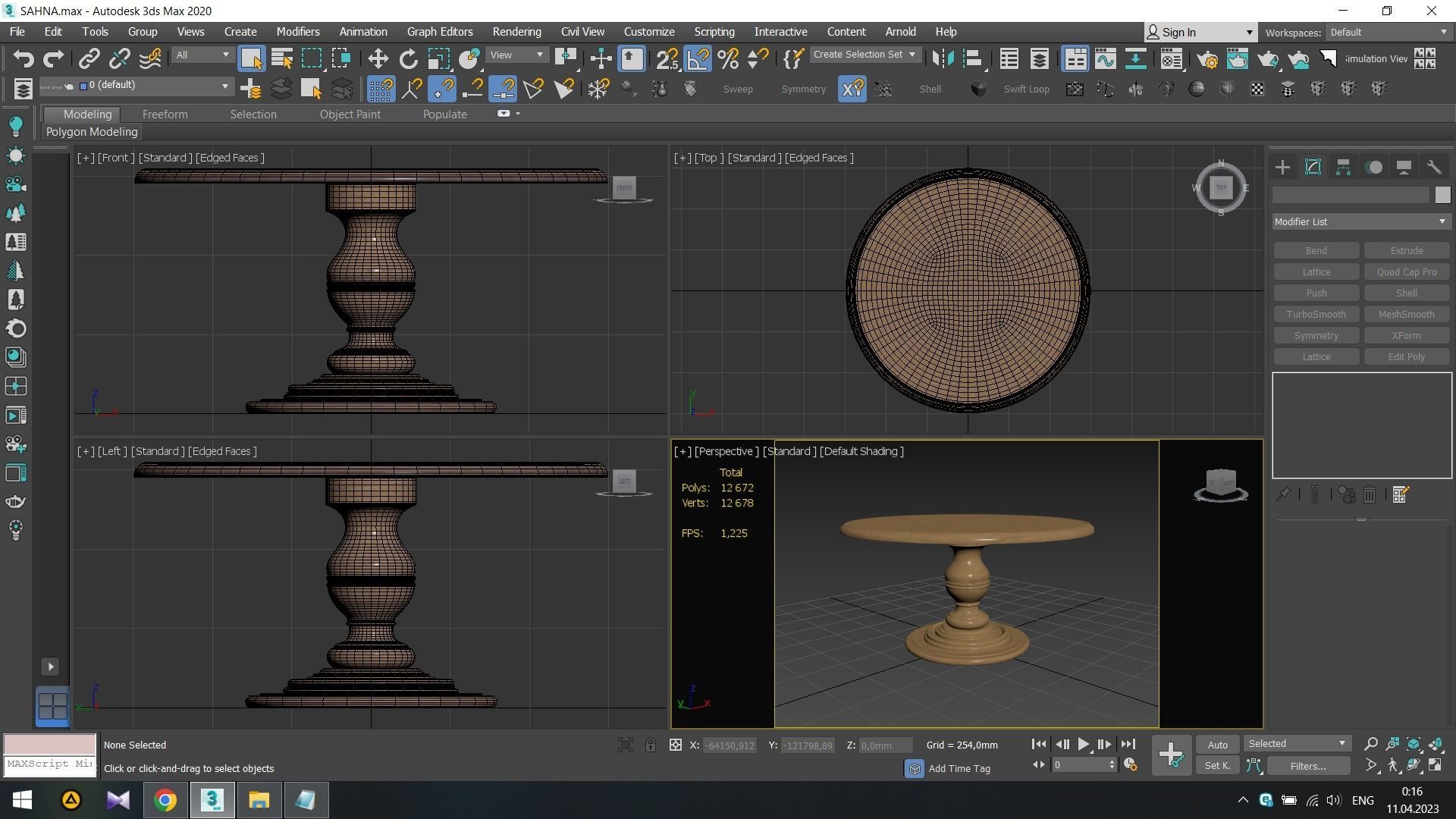Click Configure Modifier Sets icon
Viewport: 1456px width, 819px height.
(1400, 495)
